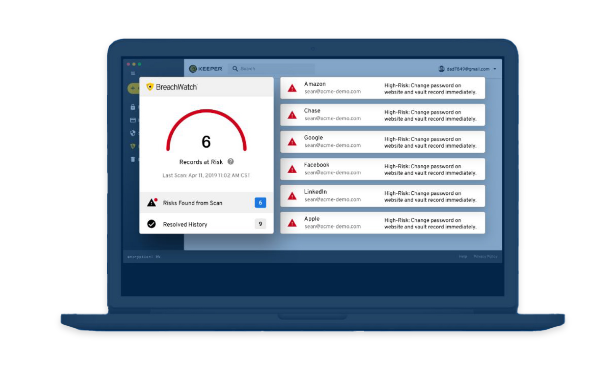Viewport: 610px width, 379px height.
Task: Open the trash bin in sidebar
Action: 133,159
